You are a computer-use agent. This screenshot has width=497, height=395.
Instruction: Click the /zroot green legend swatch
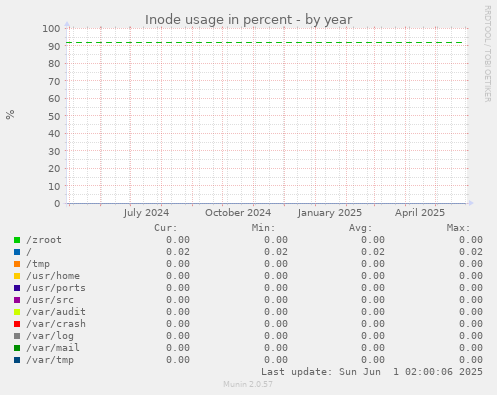point(17,240)
